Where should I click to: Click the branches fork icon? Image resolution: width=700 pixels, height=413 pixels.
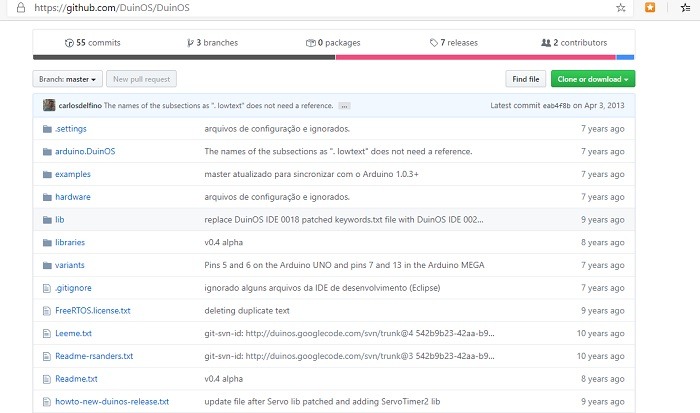[190, 43]
